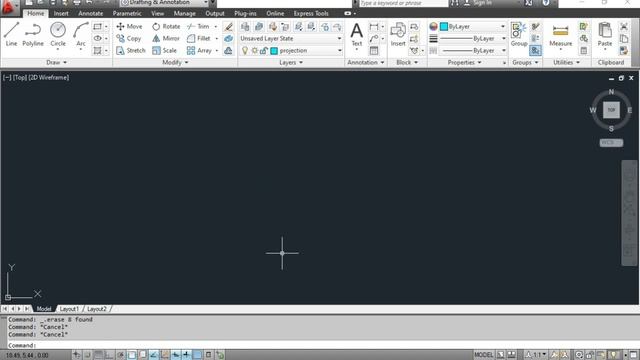The width and height of the screenshot is (640, 360).
Task: Click the annotation scale 1:1 button
Action: [x=536, y=355]
